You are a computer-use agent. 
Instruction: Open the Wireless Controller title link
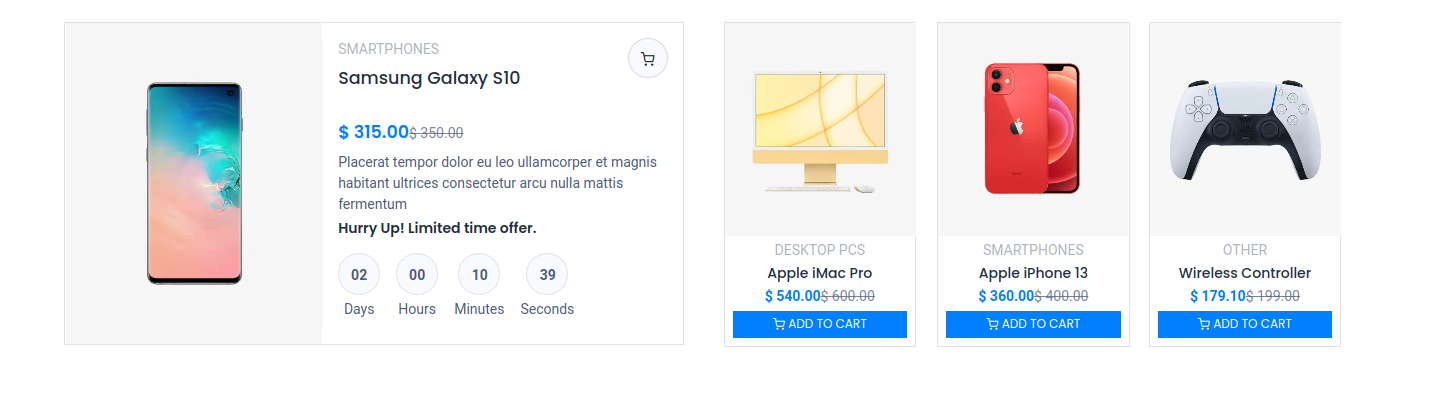1244,273
